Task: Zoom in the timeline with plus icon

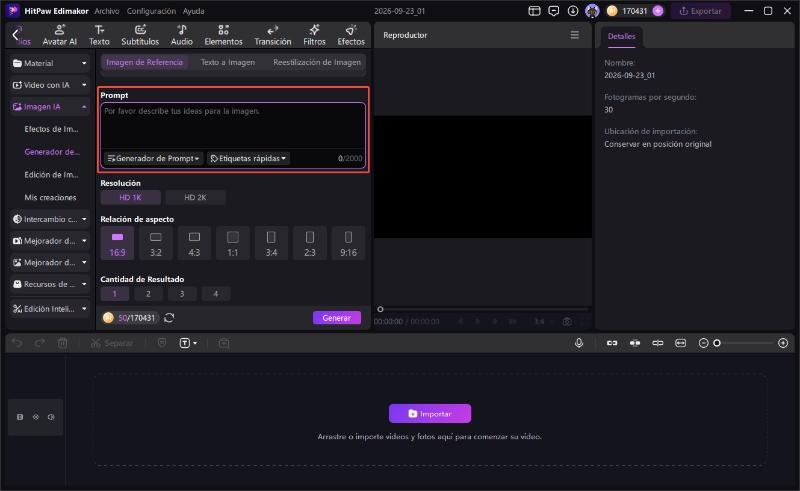Action: click(x=783, y=343)
